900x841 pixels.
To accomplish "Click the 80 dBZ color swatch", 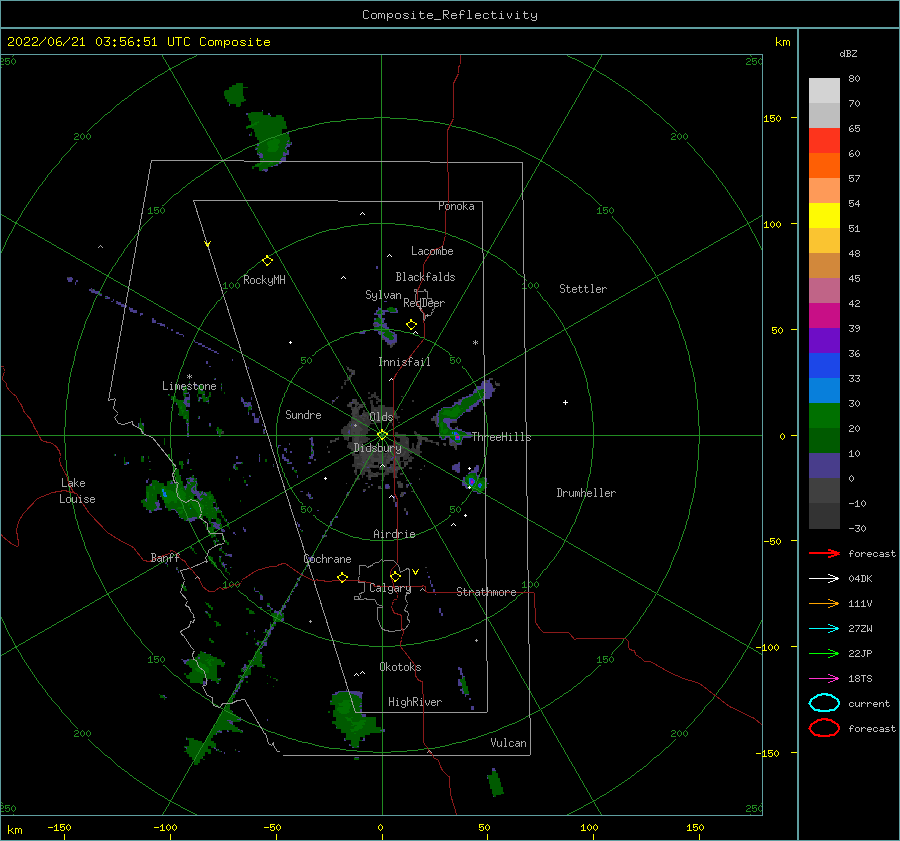I will (x=824, y=90).
